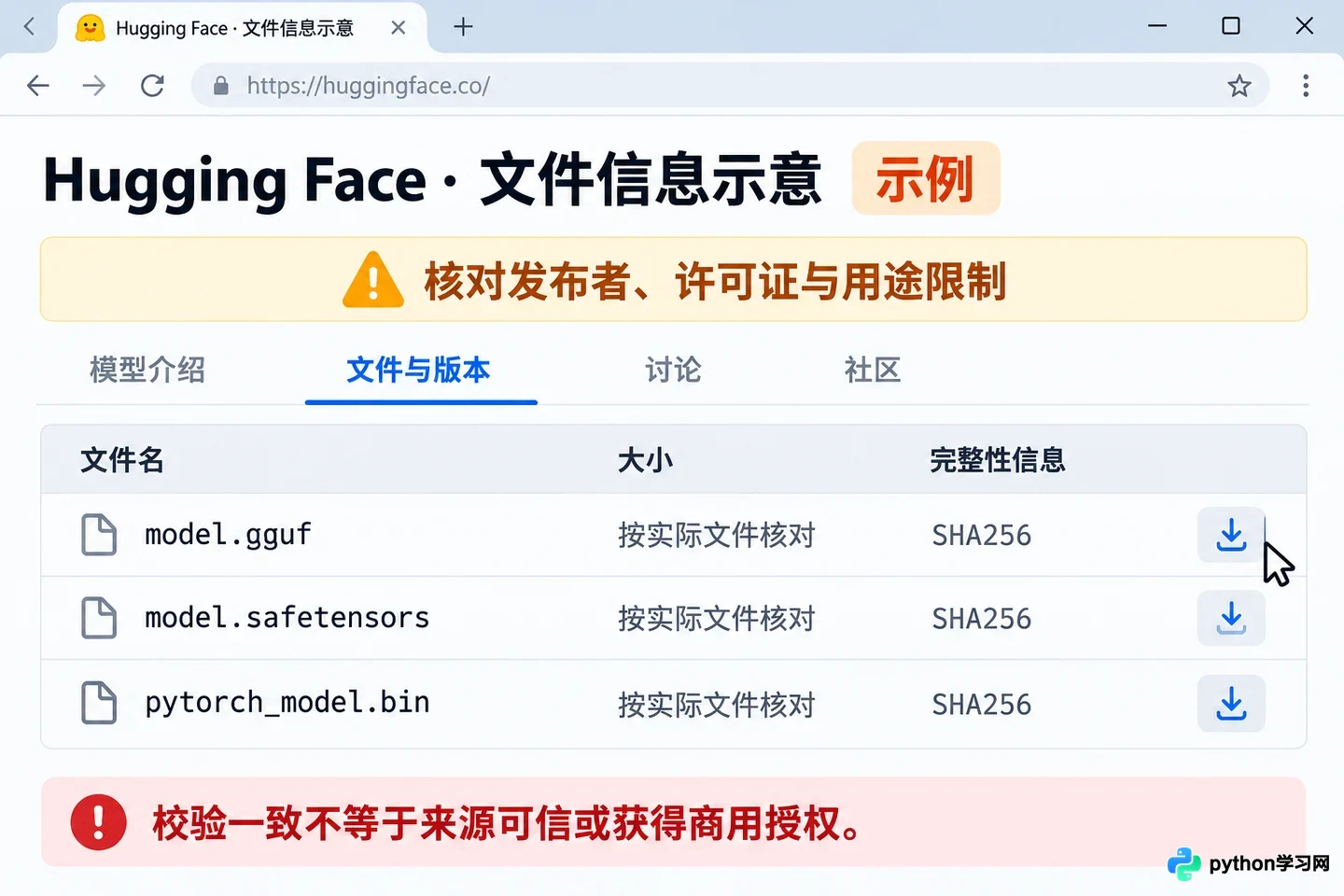Download the model.gguf file
Screen dimensions: 1344x896
1231,535
